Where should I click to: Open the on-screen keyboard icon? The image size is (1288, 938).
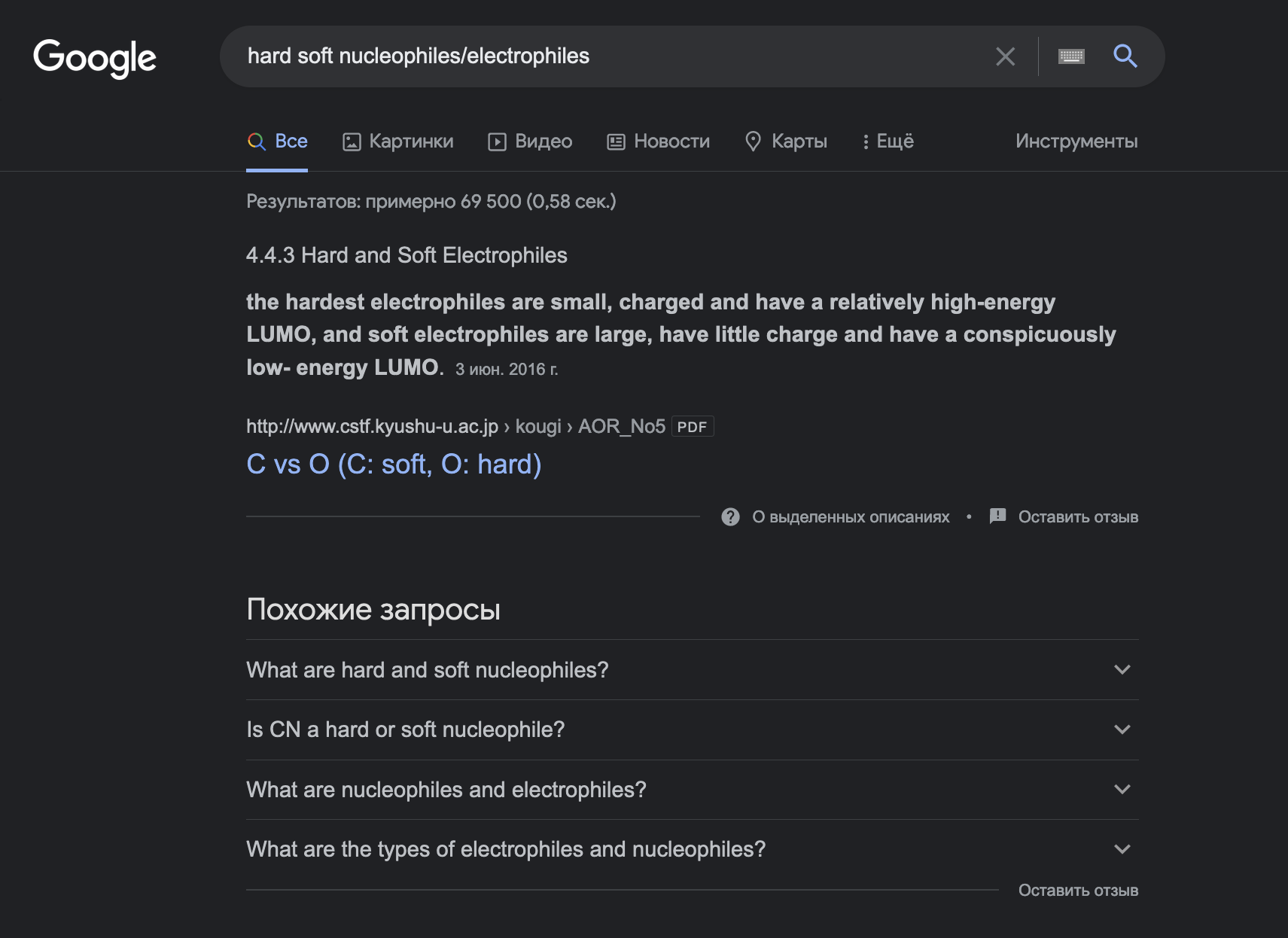1070,56
